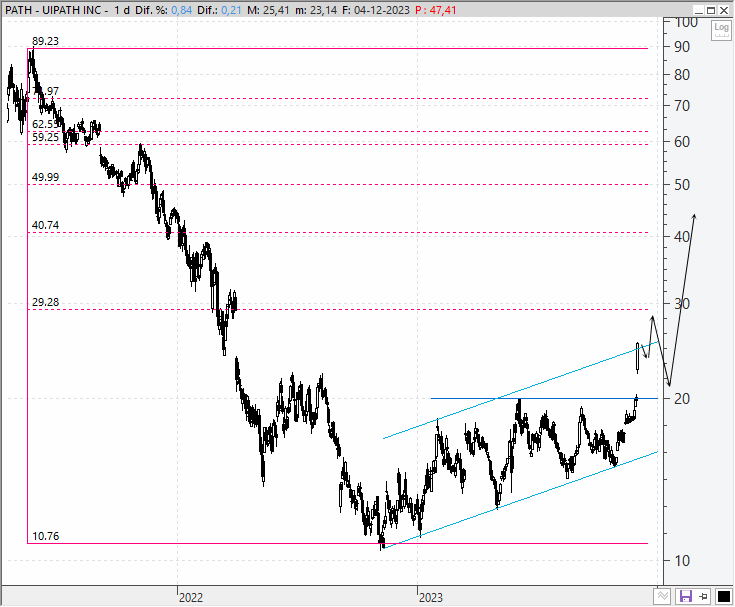Click the 29.28 Fibonacci level label
Screen dimensions: 735x607
point(45,302)
